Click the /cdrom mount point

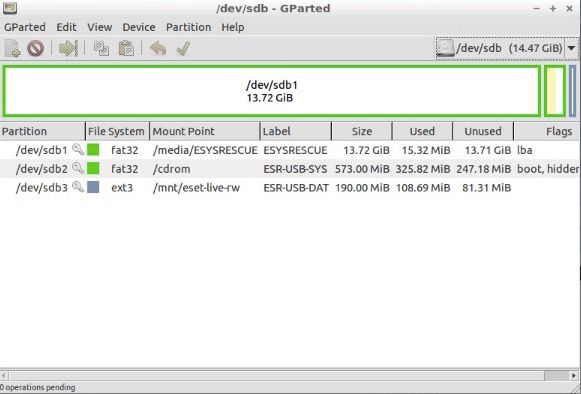(x=172, y=169)
